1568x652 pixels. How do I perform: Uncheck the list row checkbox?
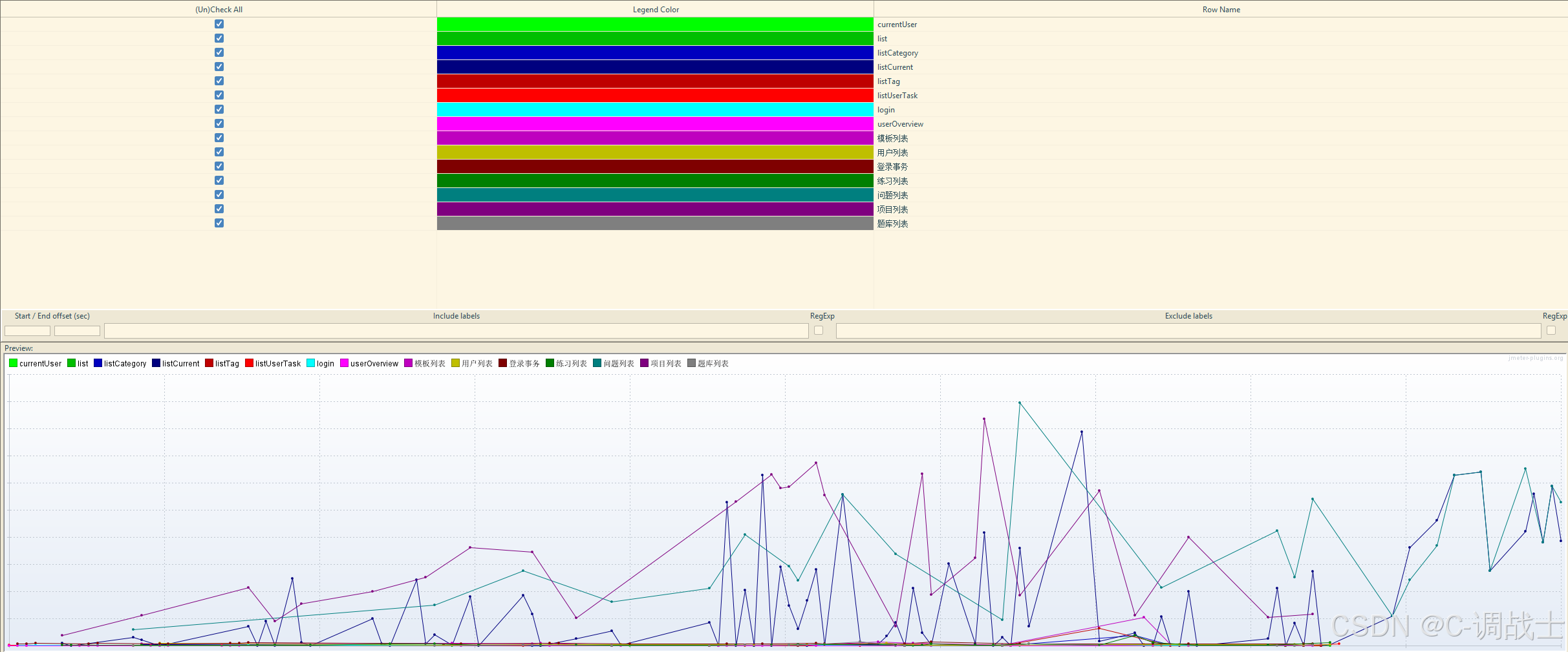[x=219, y=38]
